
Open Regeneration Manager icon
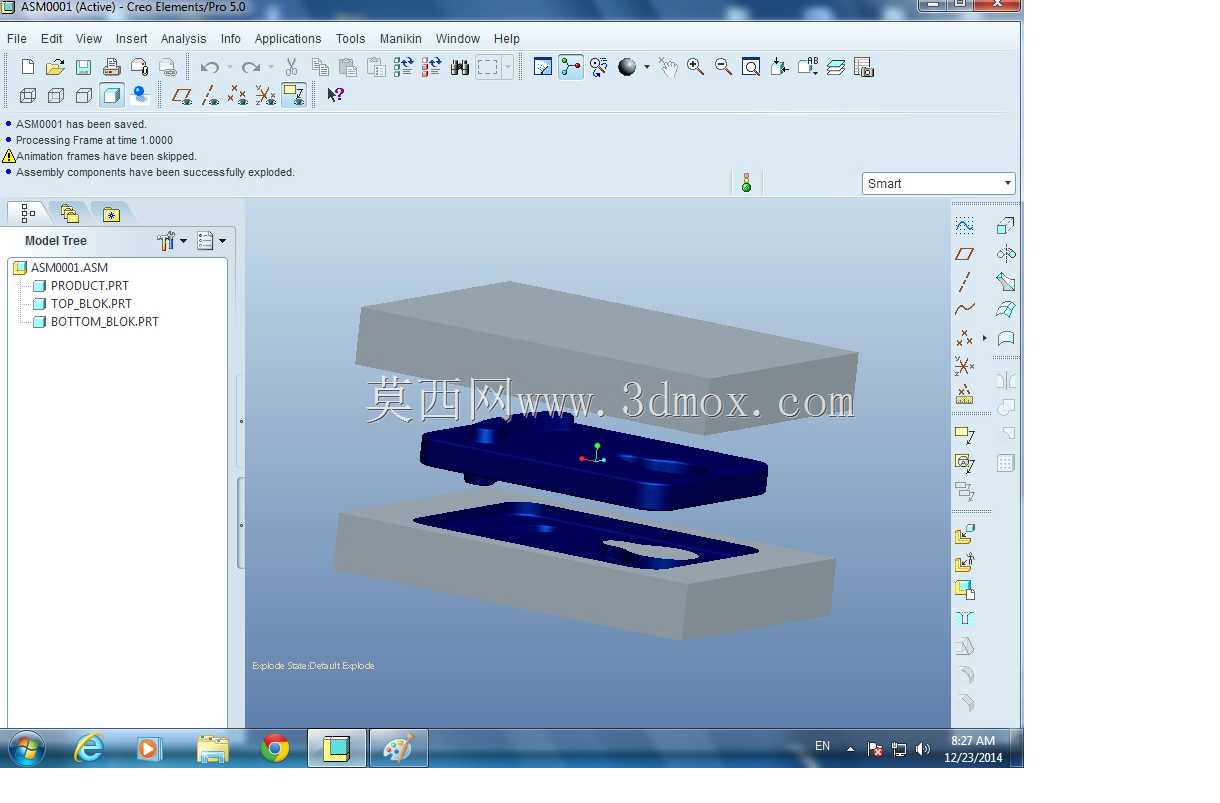point(432,67)
